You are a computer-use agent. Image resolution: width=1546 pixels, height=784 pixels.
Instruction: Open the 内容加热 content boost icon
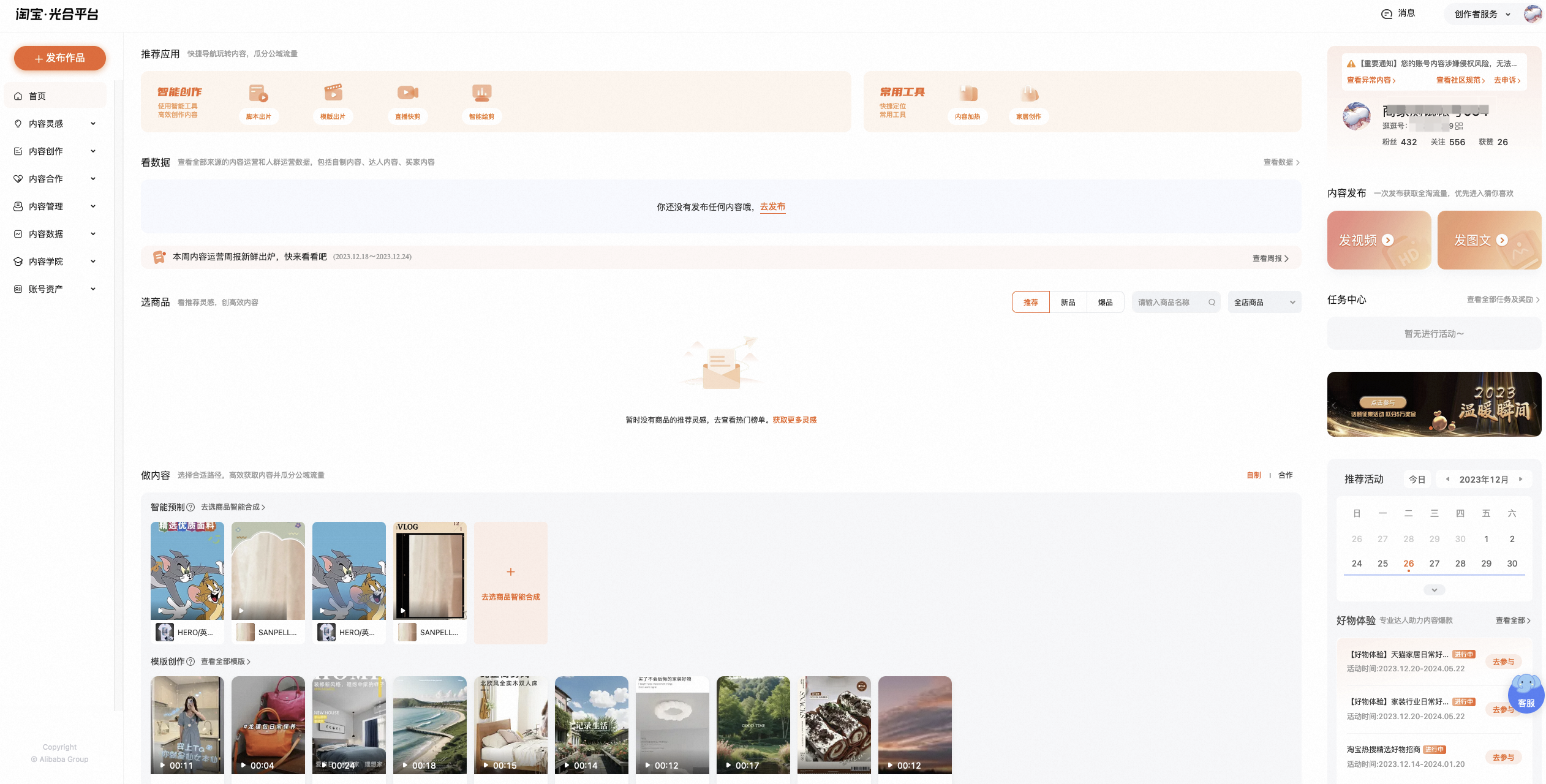coord(968,93)
